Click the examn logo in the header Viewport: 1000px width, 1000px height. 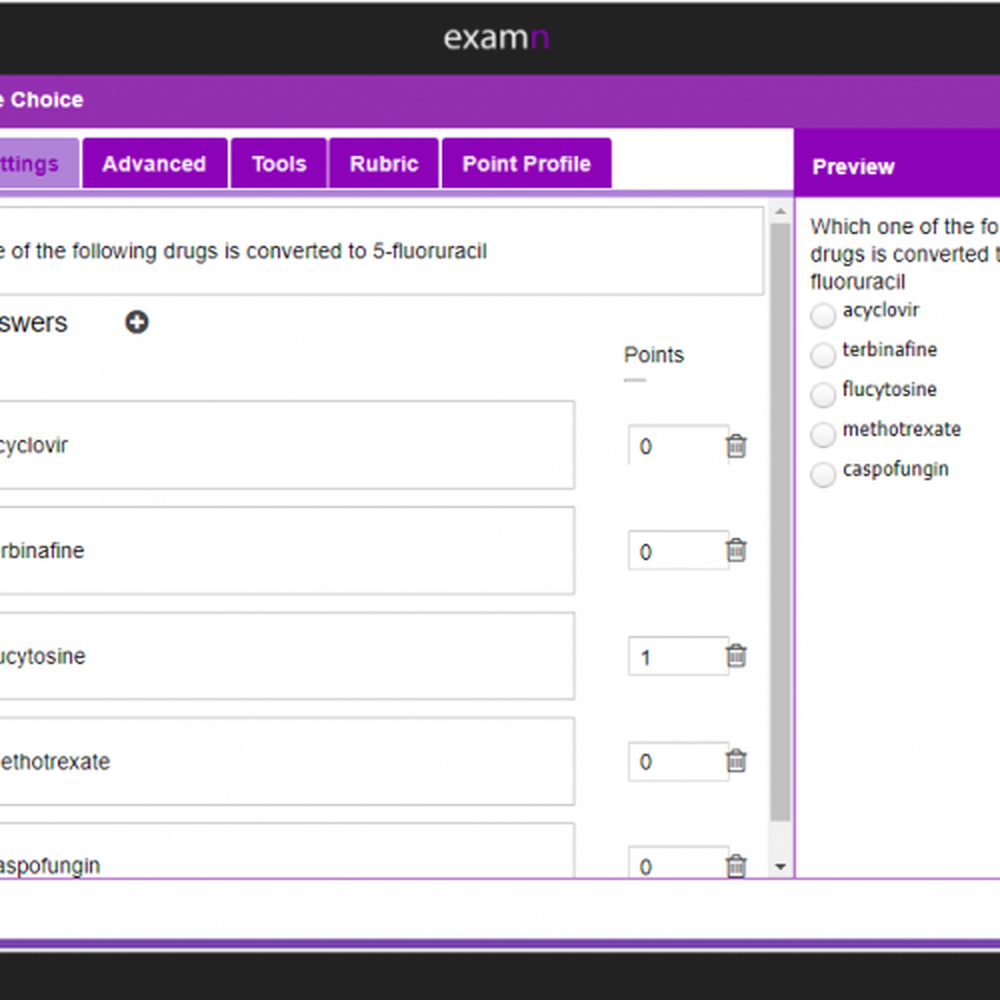pos(496,38)
